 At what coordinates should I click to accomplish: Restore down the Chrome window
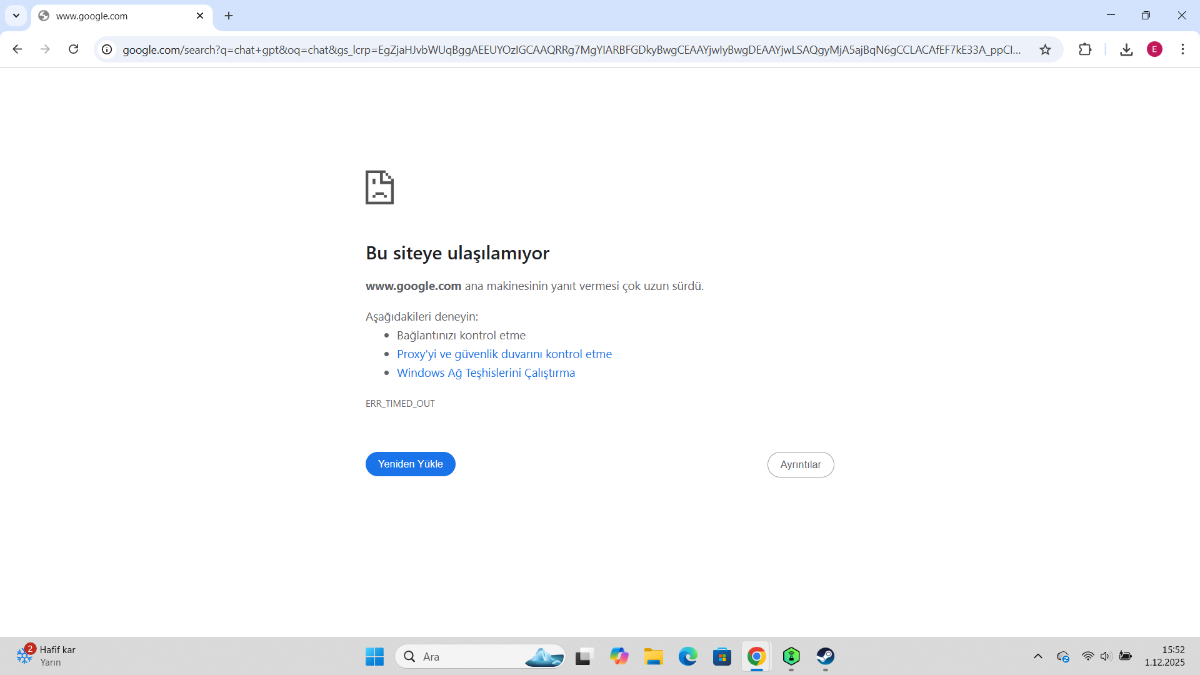click(1146, 15)
